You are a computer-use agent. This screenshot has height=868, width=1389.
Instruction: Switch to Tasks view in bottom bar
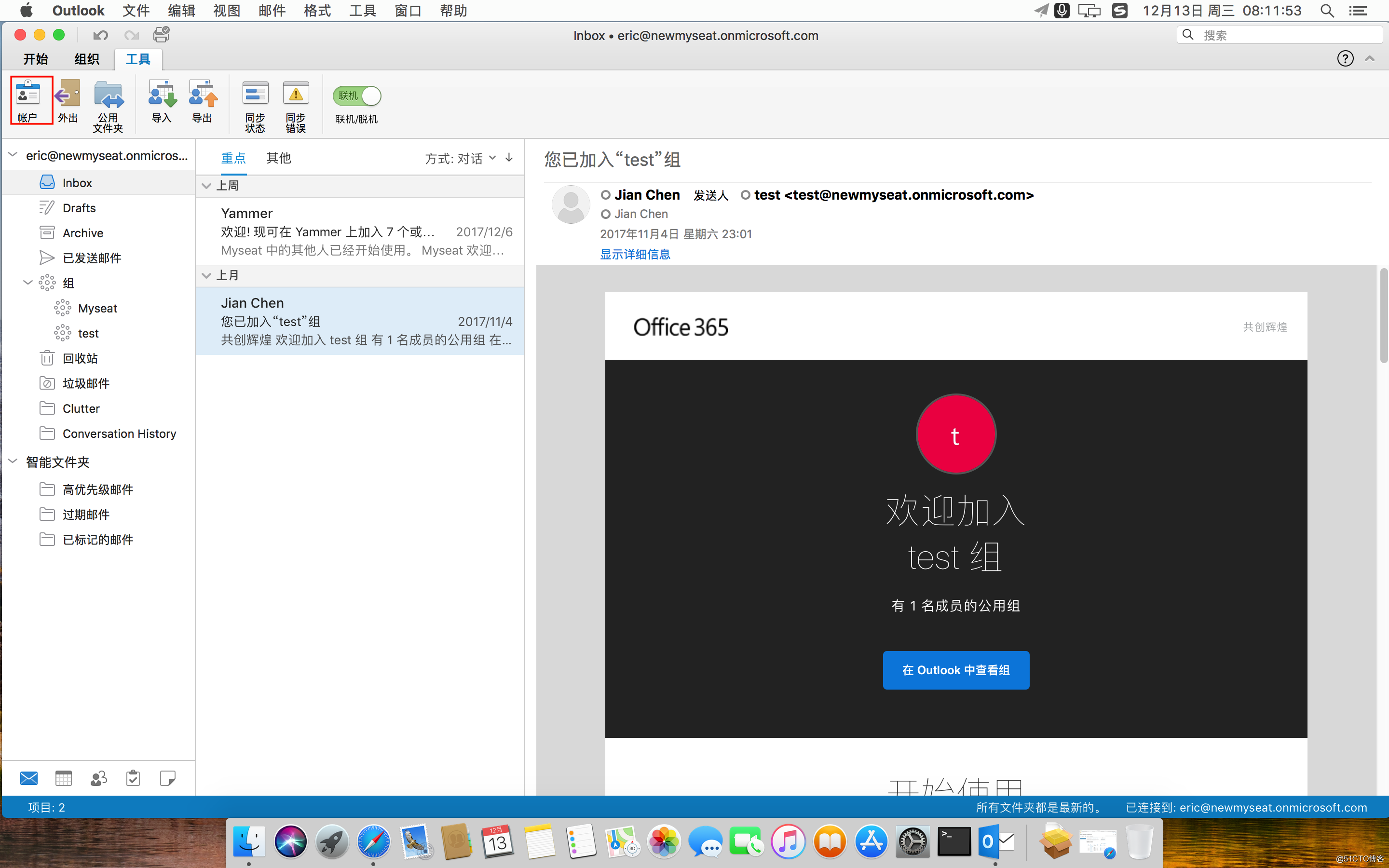tap(133, 778)
